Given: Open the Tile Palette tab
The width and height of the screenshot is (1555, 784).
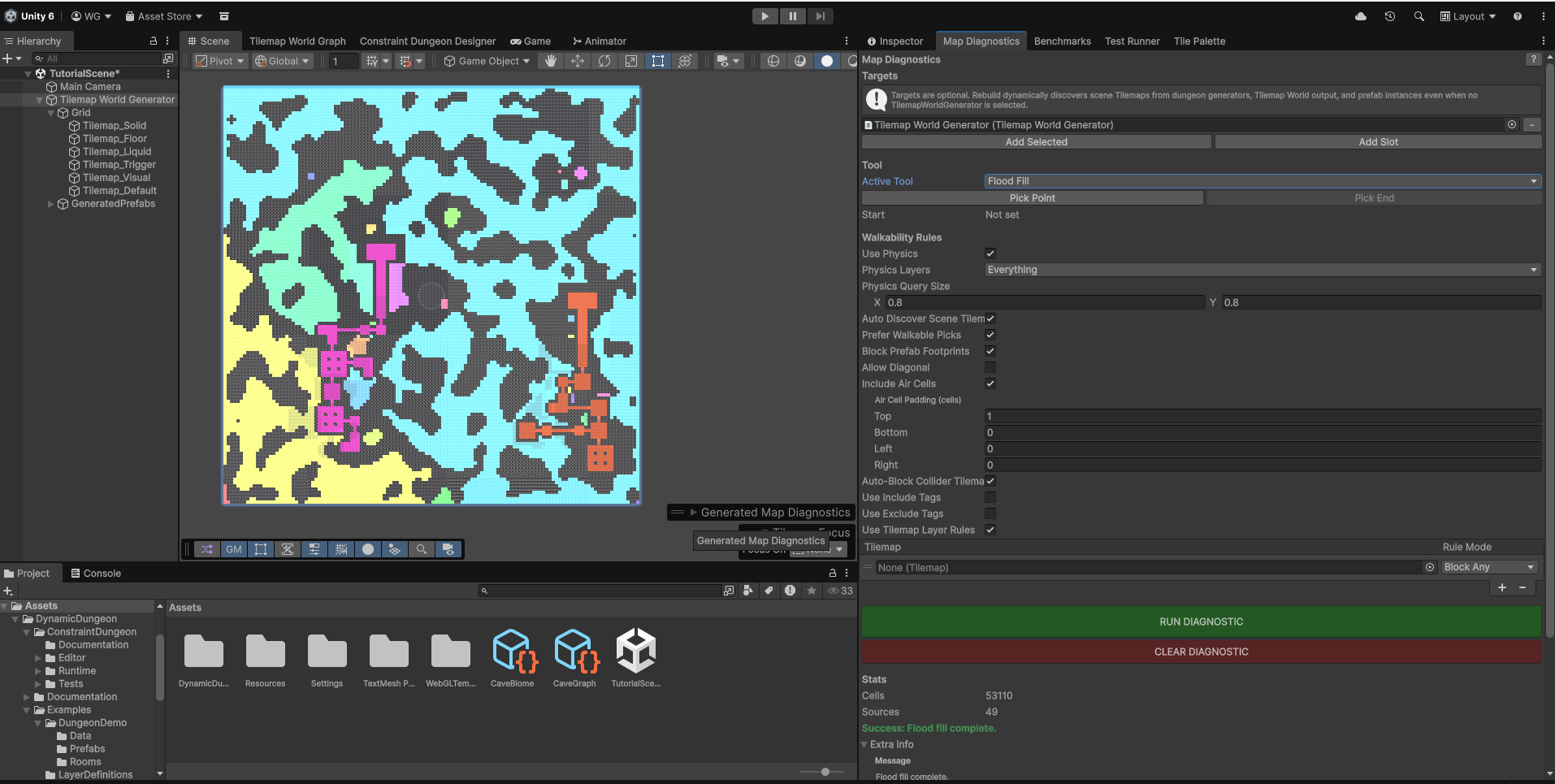Looking at the screenshot, I should click(x=1199, y=41).
